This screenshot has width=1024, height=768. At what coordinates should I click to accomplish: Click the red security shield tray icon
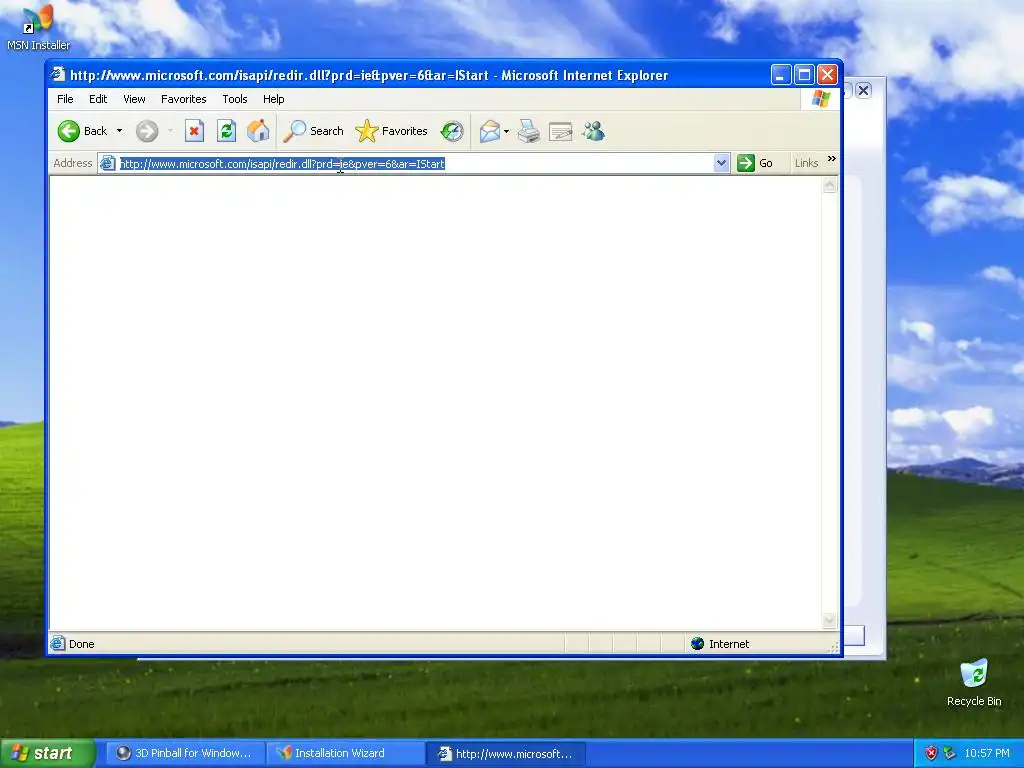pos(931,754)
